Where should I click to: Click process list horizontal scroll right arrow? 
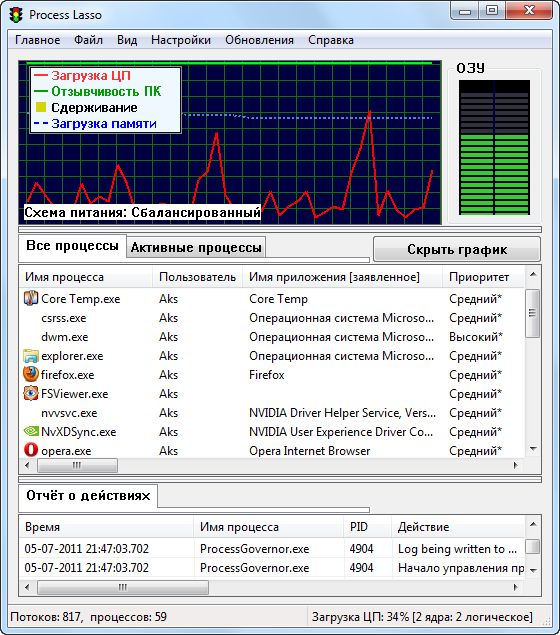[515, 465]
